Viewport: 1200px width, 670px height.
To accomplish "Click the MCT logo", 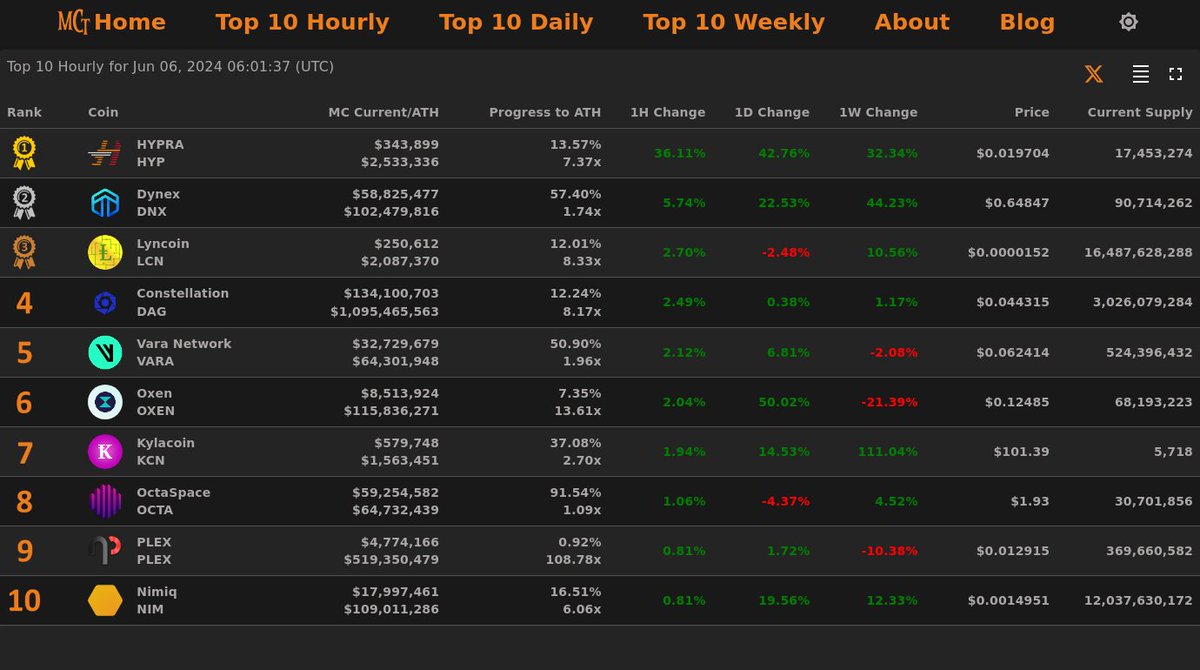I will 74,22.
